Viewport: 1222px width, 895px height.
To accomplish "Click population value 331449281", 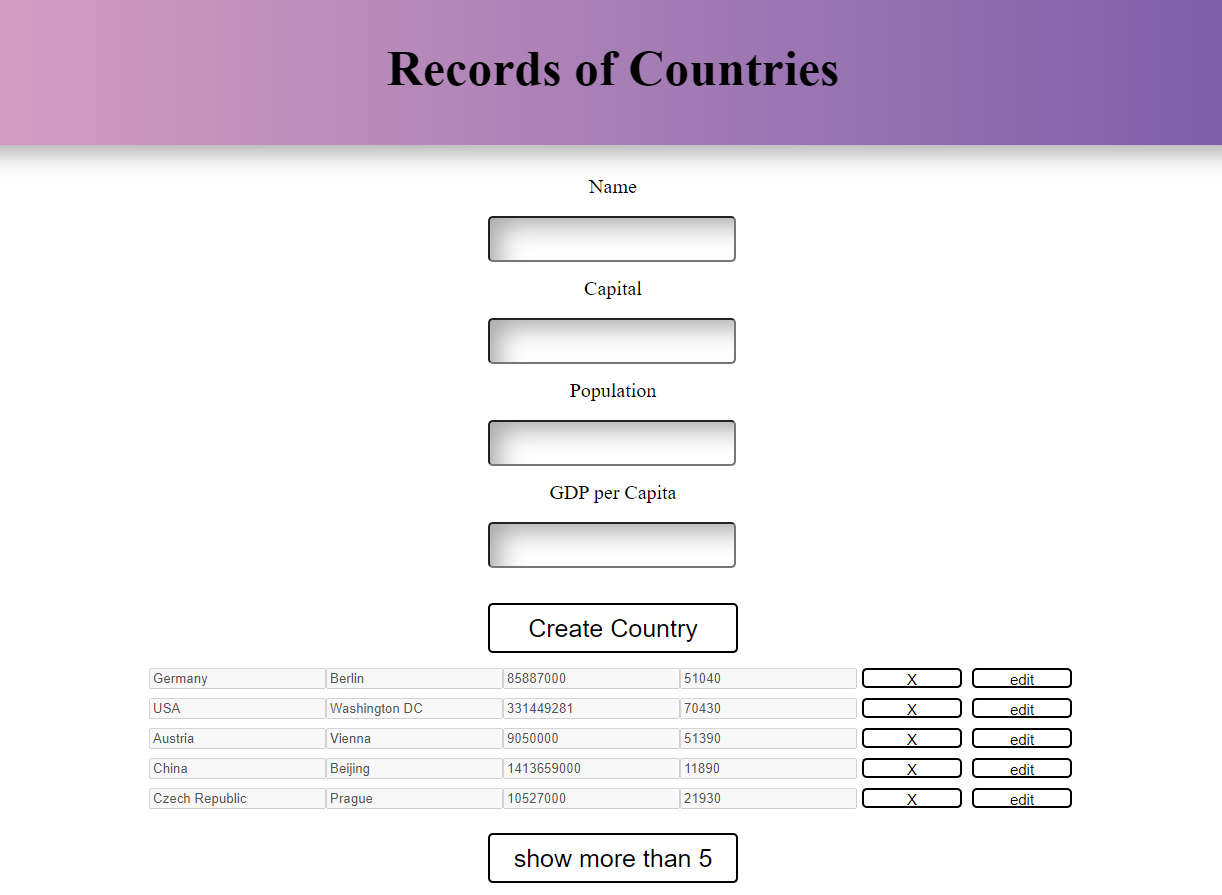I will click(x=591, y=708).
